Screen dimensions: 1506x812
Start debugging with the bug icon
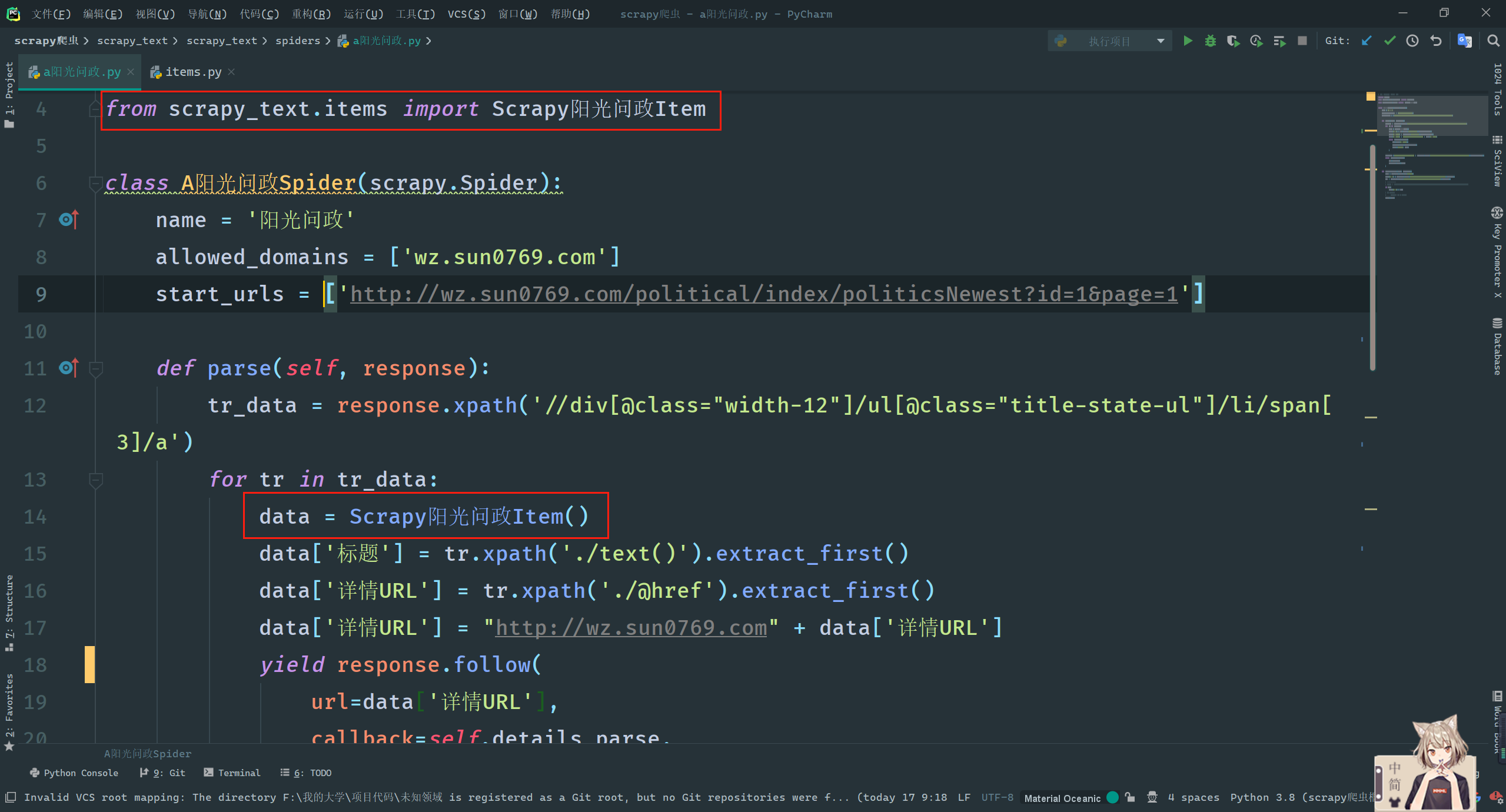coord(1210,41)
